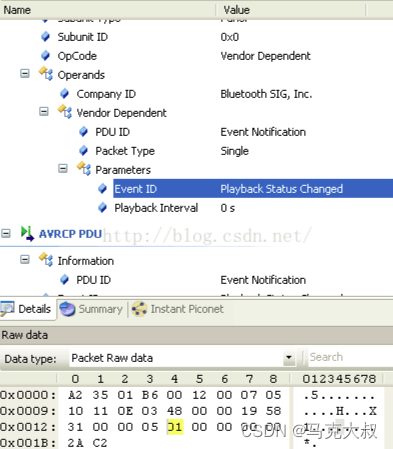Click the AVRCP PDU arrow icon
The image size is (393, 449).
coord(27,233)
